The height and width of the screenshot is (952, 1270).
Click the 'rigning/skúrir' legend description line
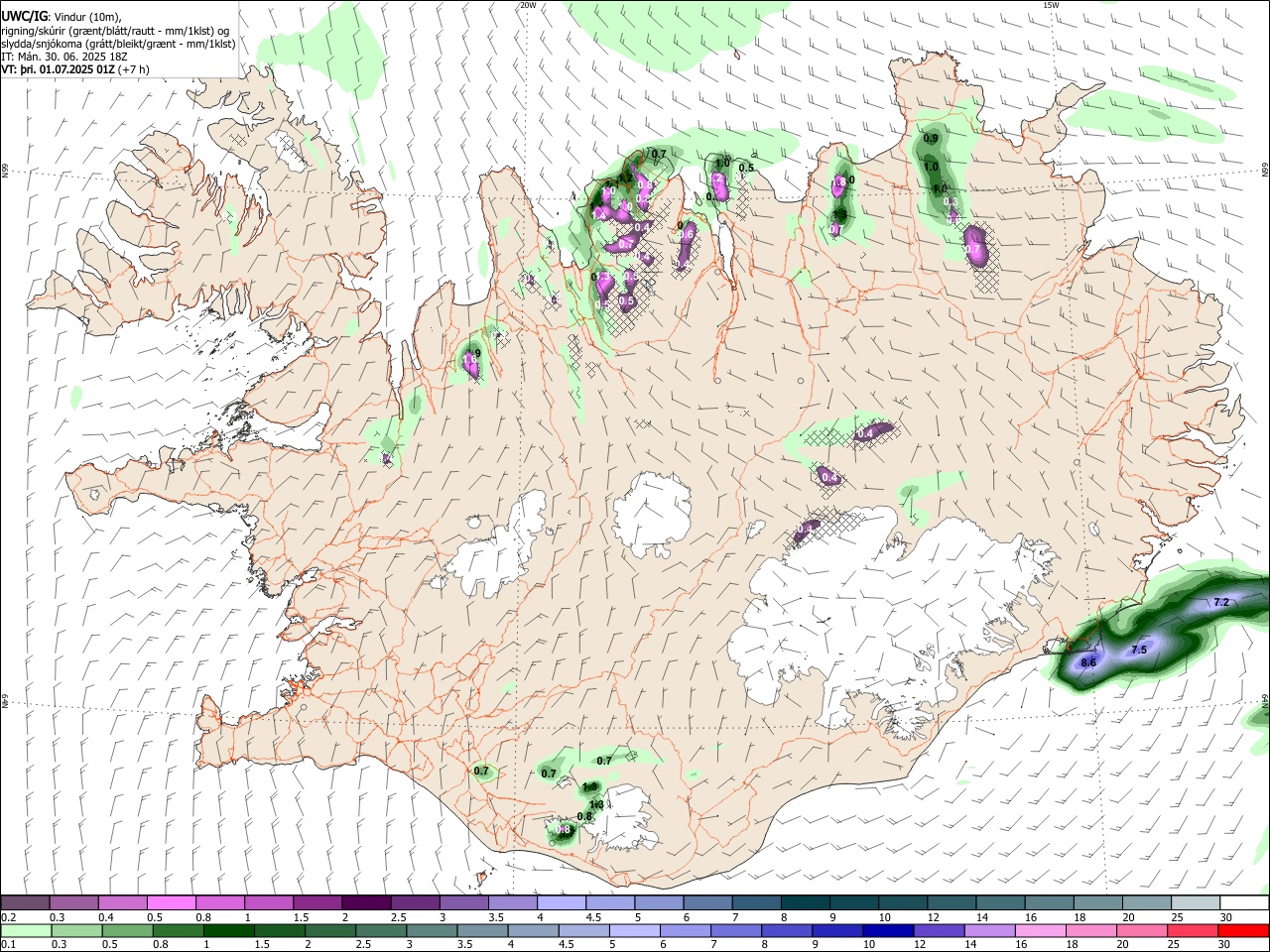115,31
